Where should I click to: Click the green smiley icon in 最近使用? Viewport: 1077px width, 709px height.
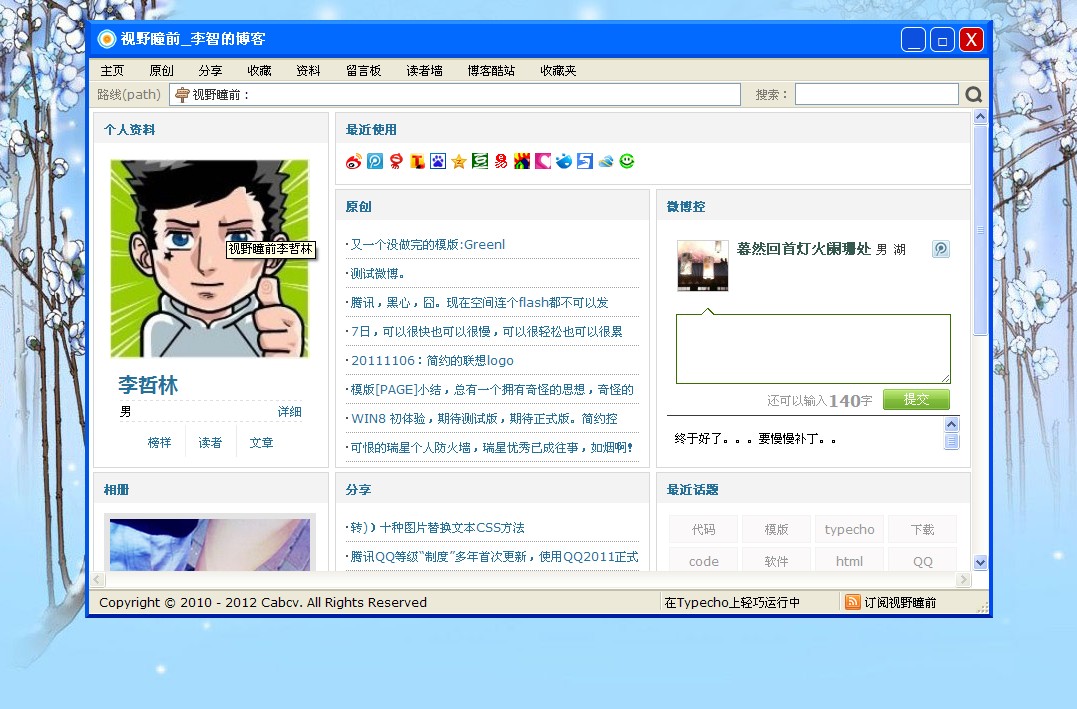626,160
